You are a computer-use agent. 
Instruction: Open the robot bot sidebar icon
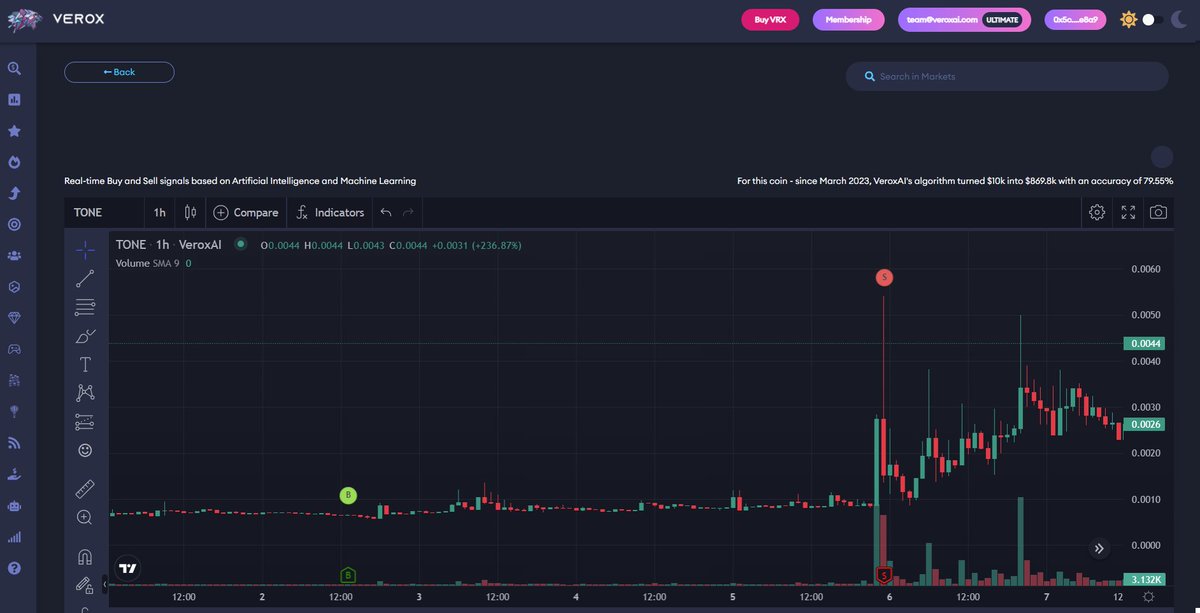point(14,506)
